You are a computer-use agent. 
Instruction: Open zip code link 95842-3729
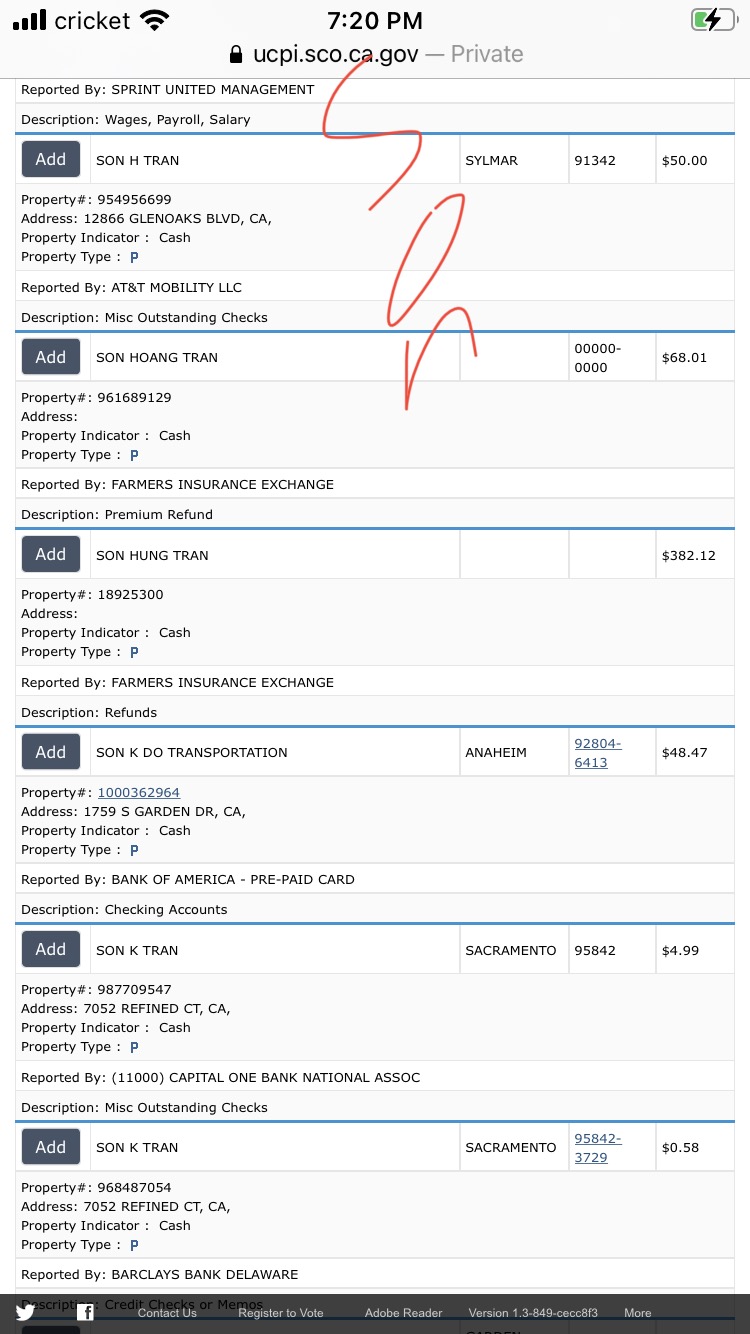pyautogui.click(x=598, y=1148)
